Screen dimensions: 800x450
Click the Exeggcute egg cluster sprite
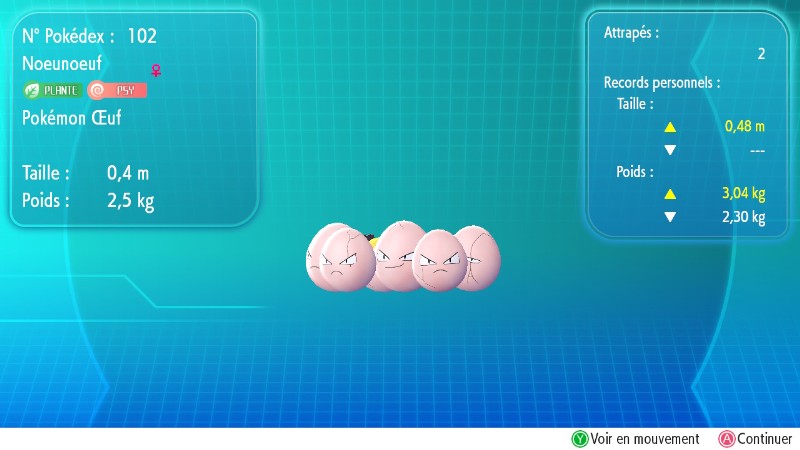click(402, 258)
